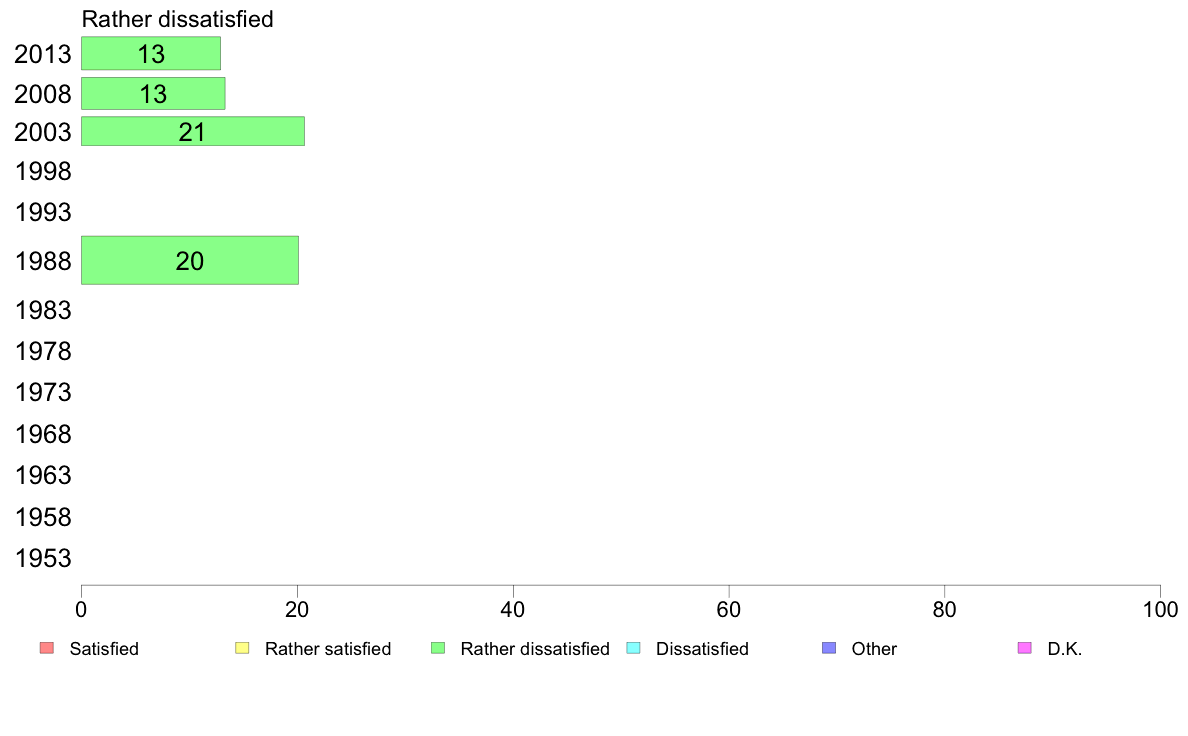
Task: Click the magenta D.K. legend swatch
Action: click(x=1024, y=648)
